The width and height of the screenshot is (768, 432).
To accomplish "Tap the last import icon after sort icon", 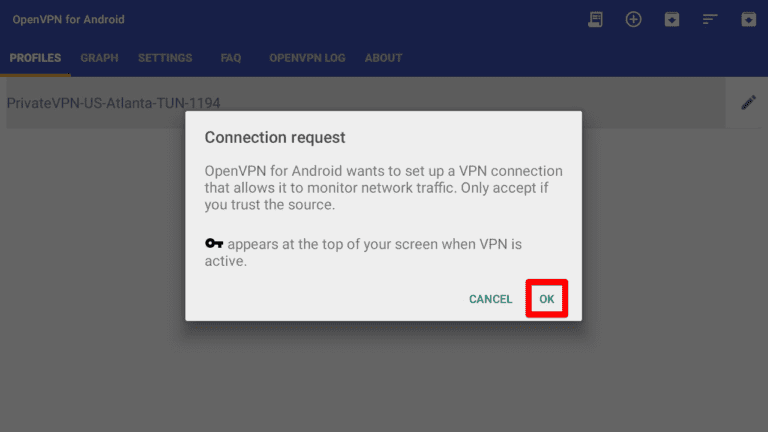I will coord(748,20).
